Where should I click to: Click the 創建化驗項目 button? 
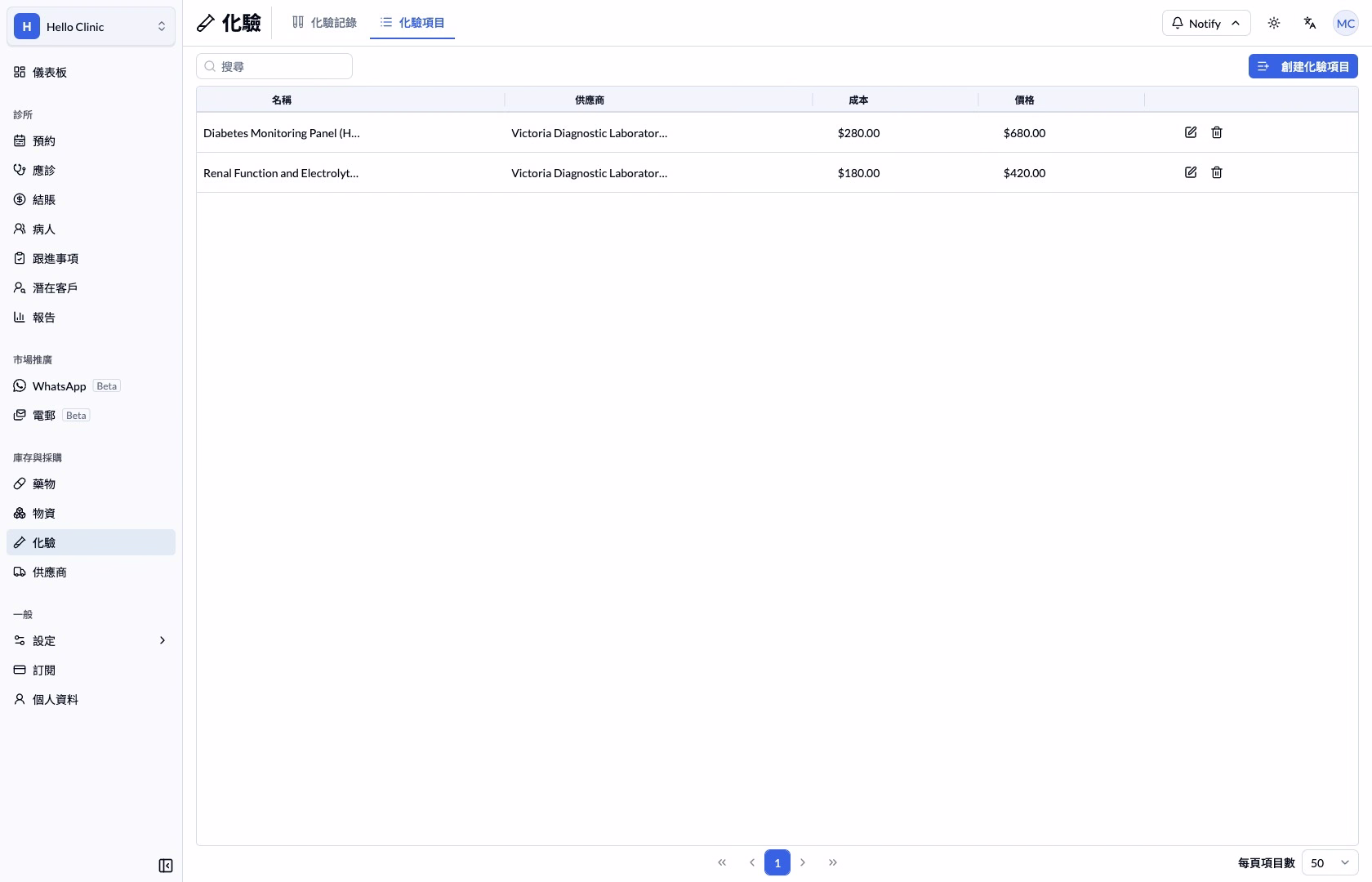(1303, 66)
